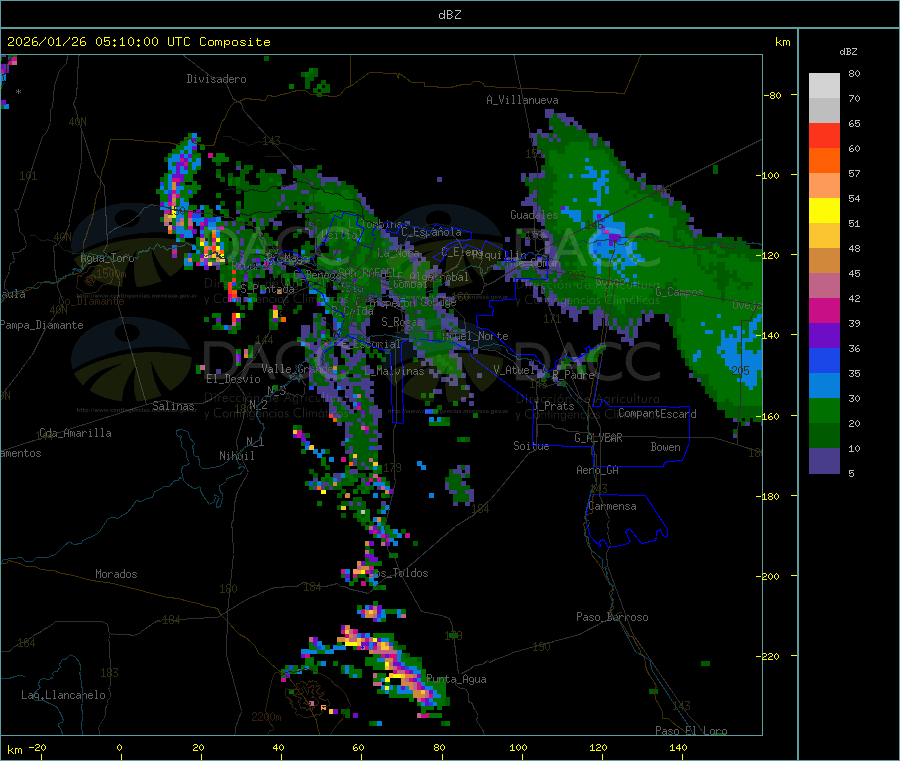Select the 'C_Española' label
The width and height of the screenshot is (900, 761).
[432, 232]
